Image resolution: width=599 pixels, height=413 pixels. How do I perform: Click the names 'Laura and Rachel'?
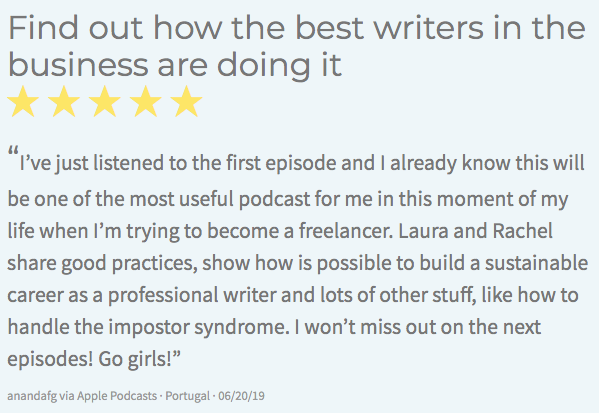point(476,231)
